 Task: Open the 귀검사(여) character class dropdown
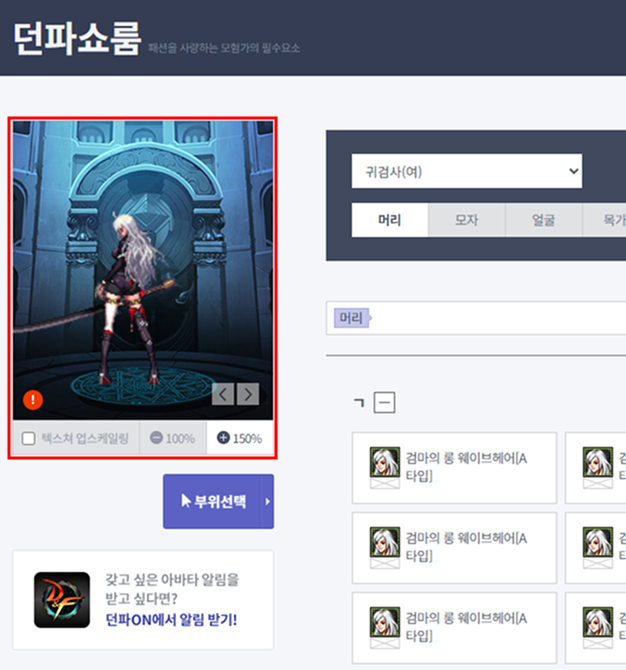point(466,171)
